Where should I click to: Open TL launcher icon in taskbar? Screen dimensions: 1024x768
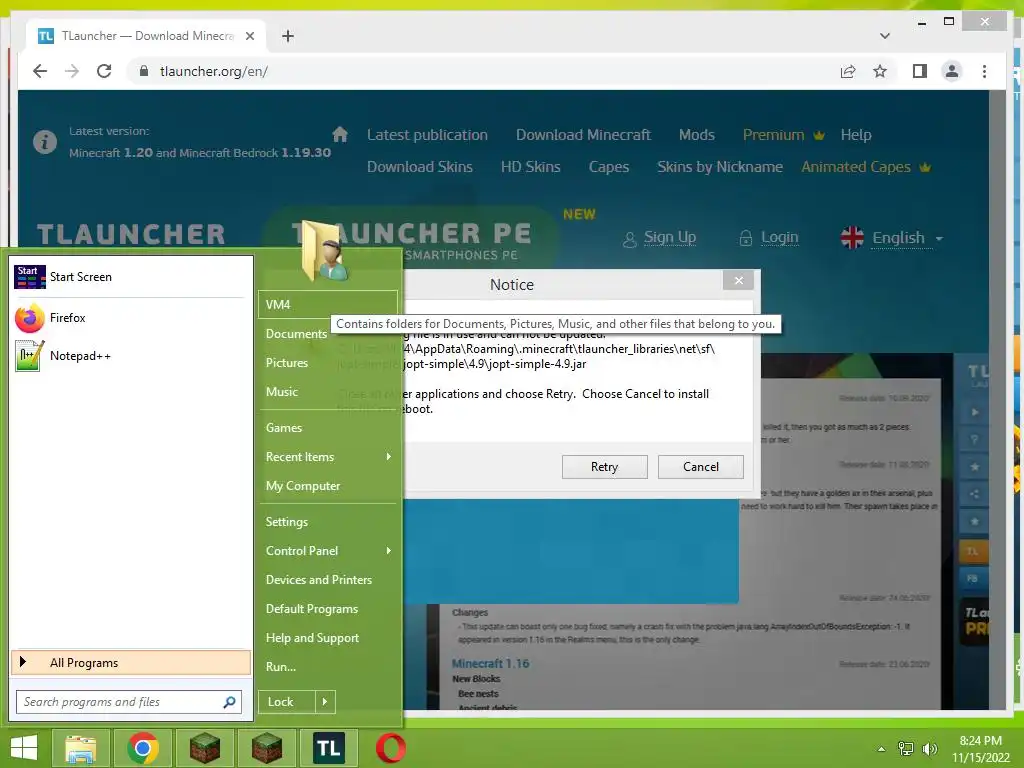[328, 748]
